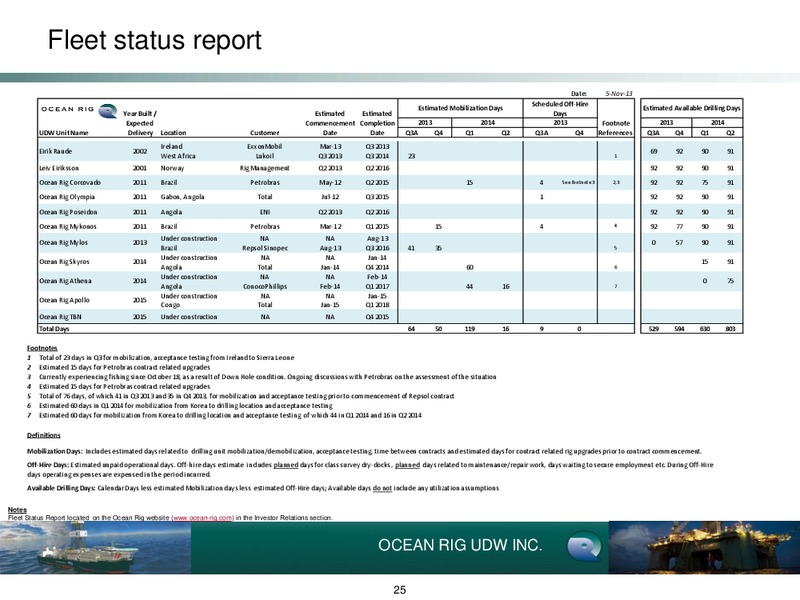Click the 'OCEAN RIG UDW INC.' banner text

[x=460, y=545]
